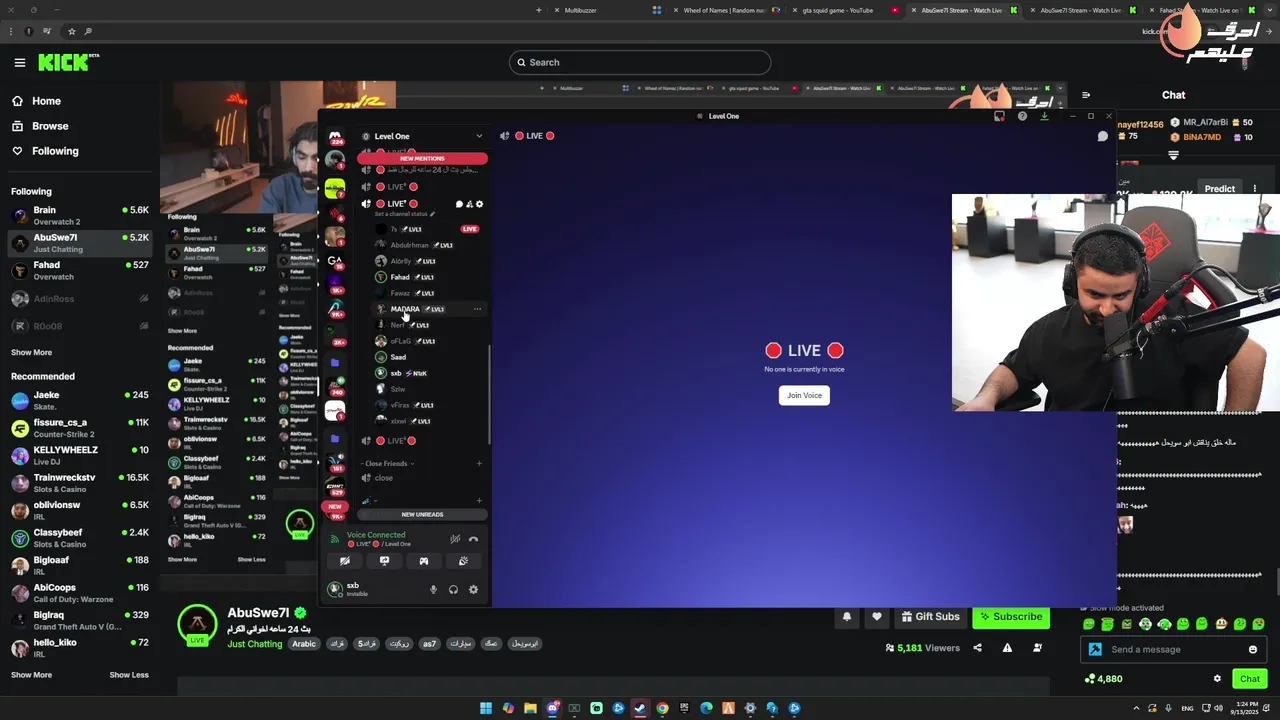Open Chrome from the taskbar
This screenshot has width=1280, height=720.
coord(662,708)
